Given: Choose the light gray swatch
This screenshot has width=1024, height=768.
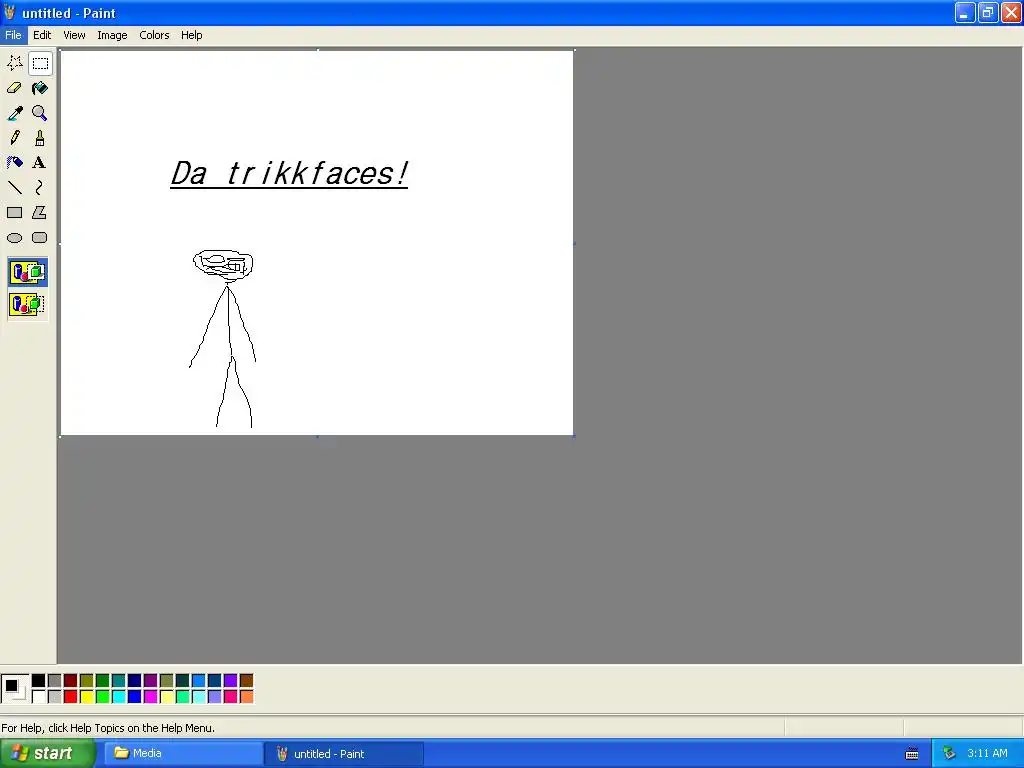Looking at the screenshot, I should pyautogui.click(x=54, y=697).
